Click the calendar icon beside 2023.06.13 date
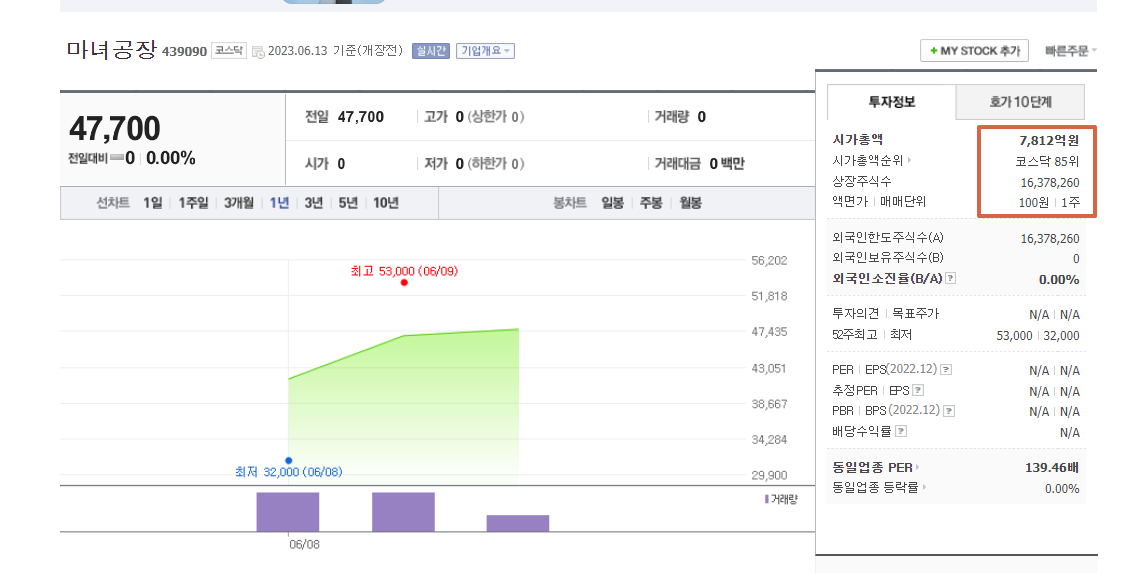 258,52
